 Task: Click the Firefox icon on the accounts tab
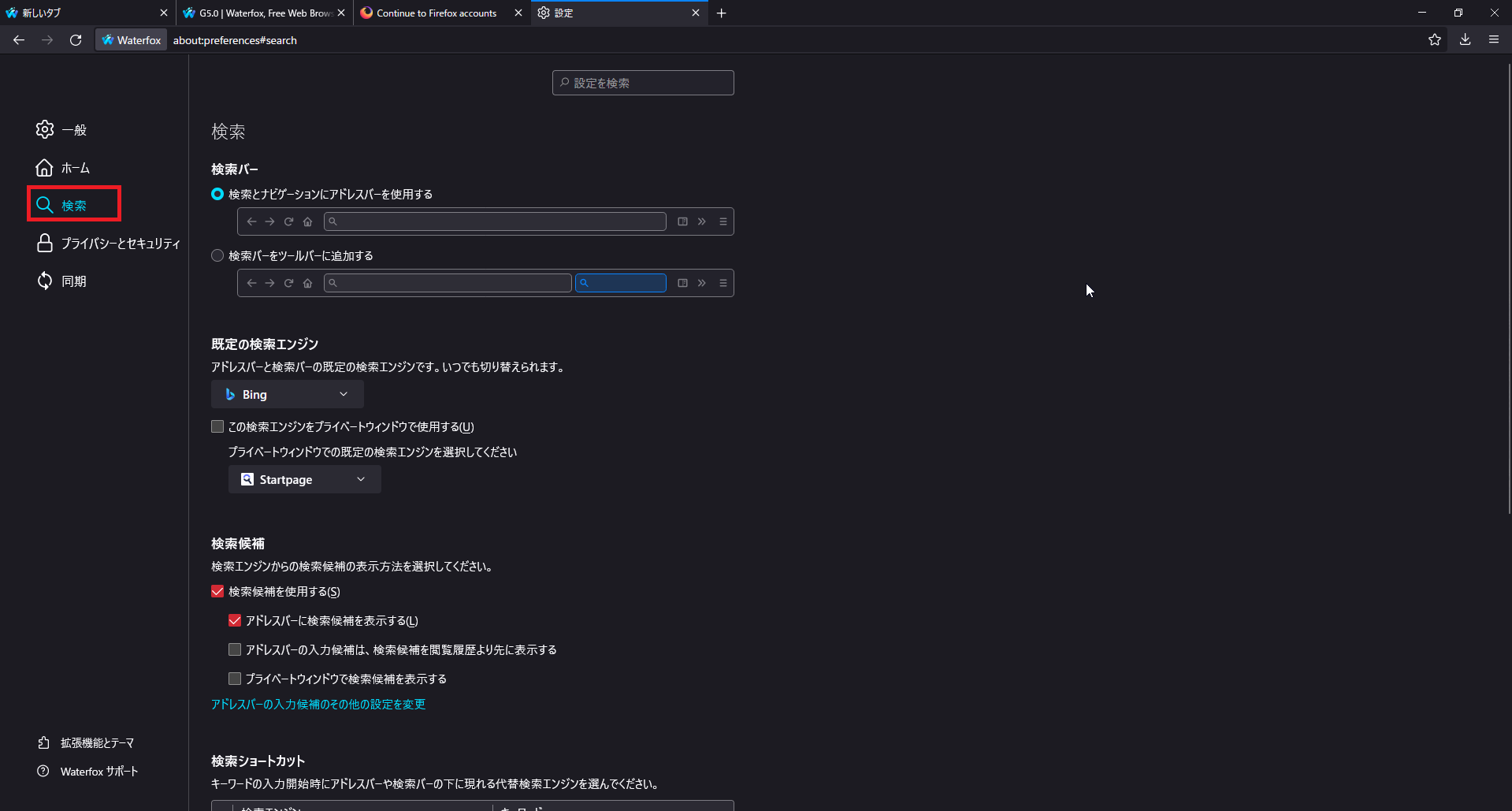point(366,13)
